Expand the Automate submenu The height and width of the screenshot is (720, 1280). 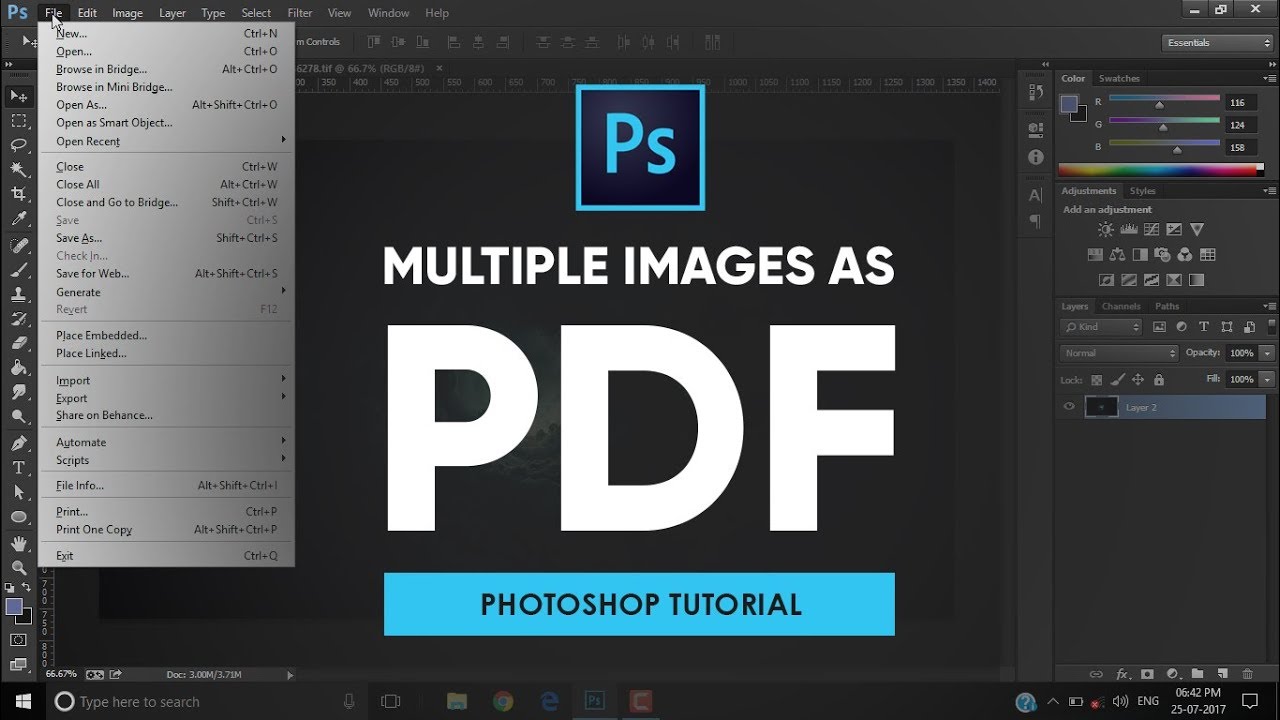pos(168,442)
